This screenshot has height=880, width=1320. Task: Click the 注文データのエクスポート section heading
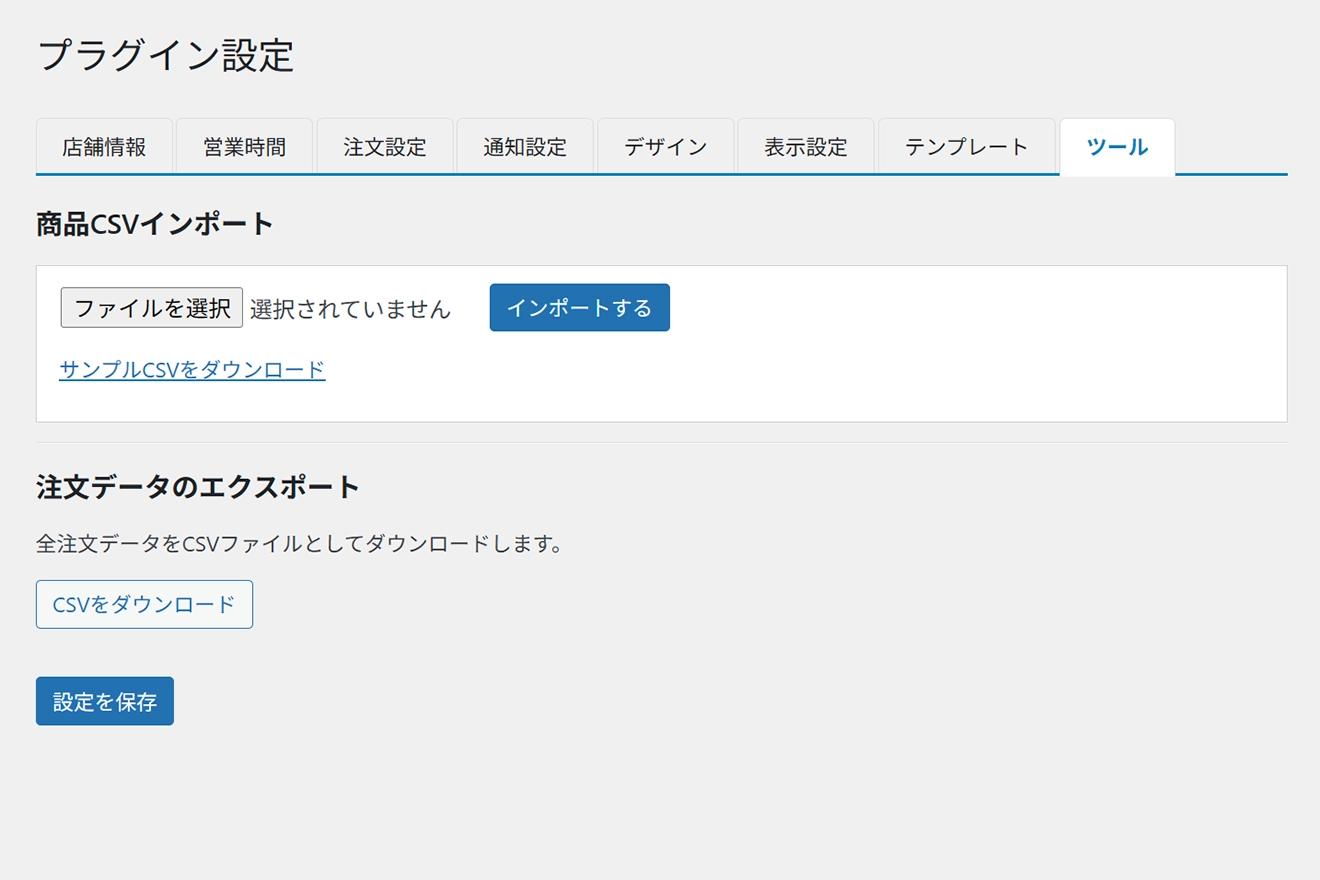tap(198, 487)
